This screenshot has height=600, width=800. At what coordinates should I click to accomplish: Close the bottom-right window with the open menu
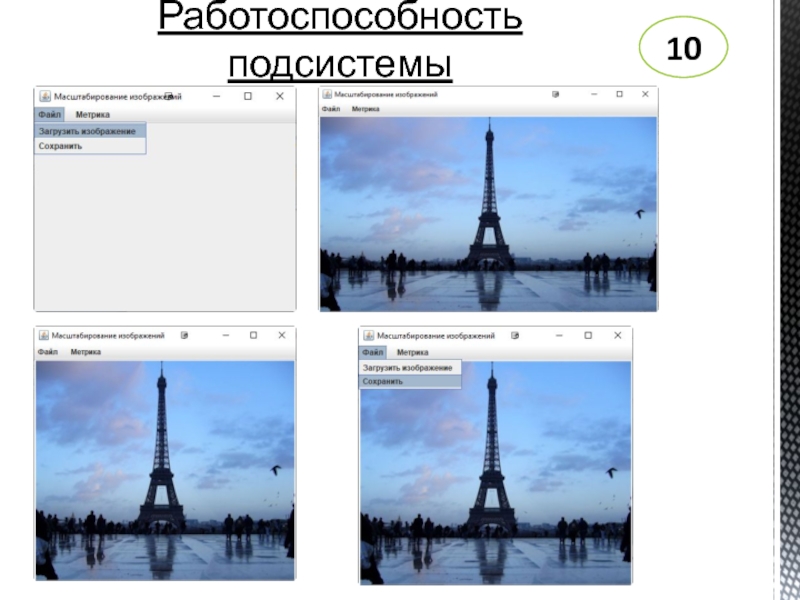click(615, 336)
